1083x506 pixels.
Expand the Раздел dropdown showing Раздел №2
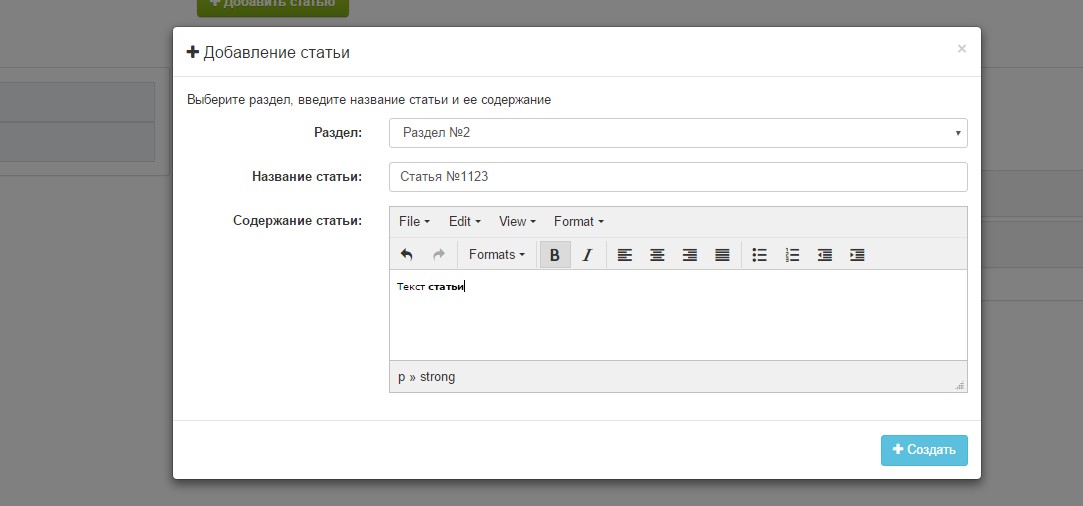tap(678, 133)
